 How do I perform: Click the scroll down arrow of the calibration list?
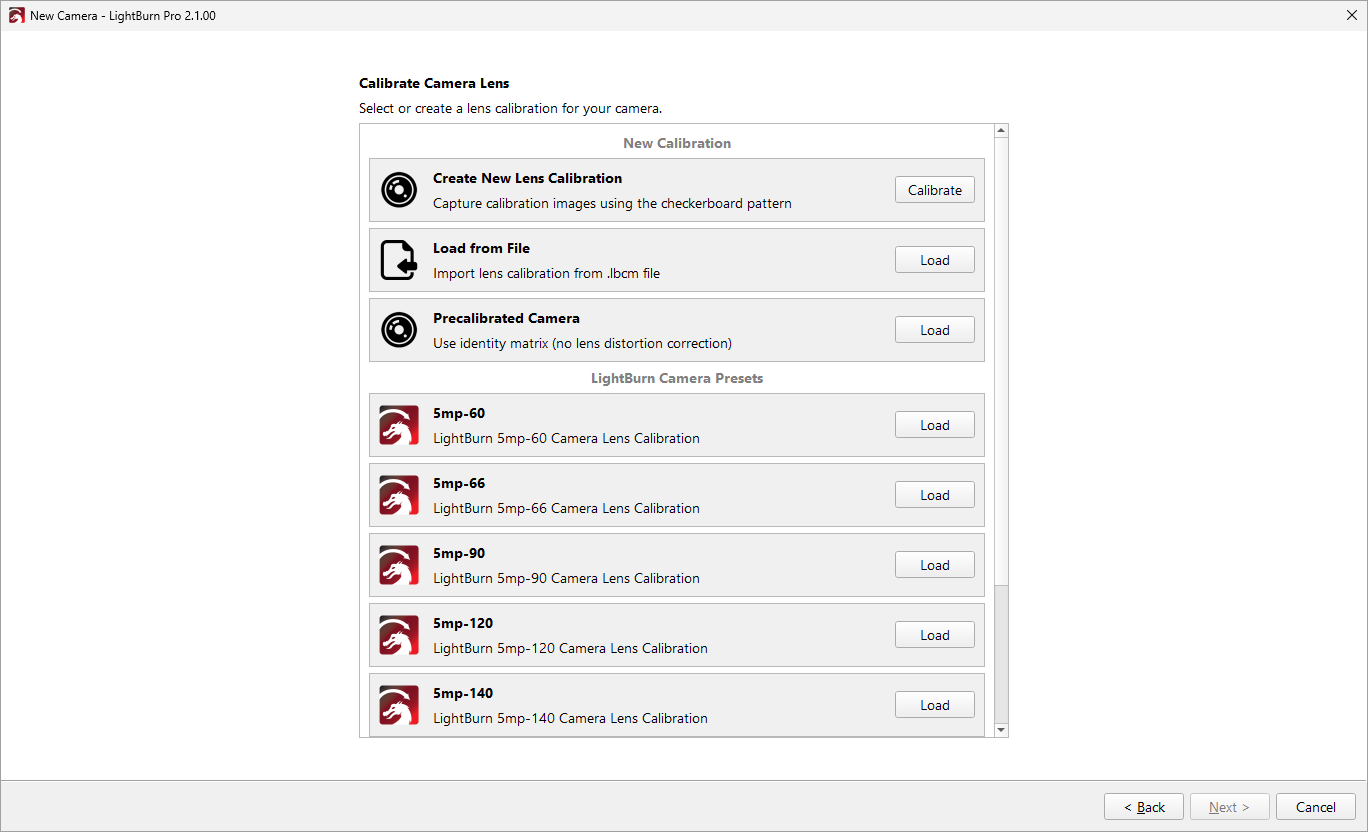[1001, 730]
